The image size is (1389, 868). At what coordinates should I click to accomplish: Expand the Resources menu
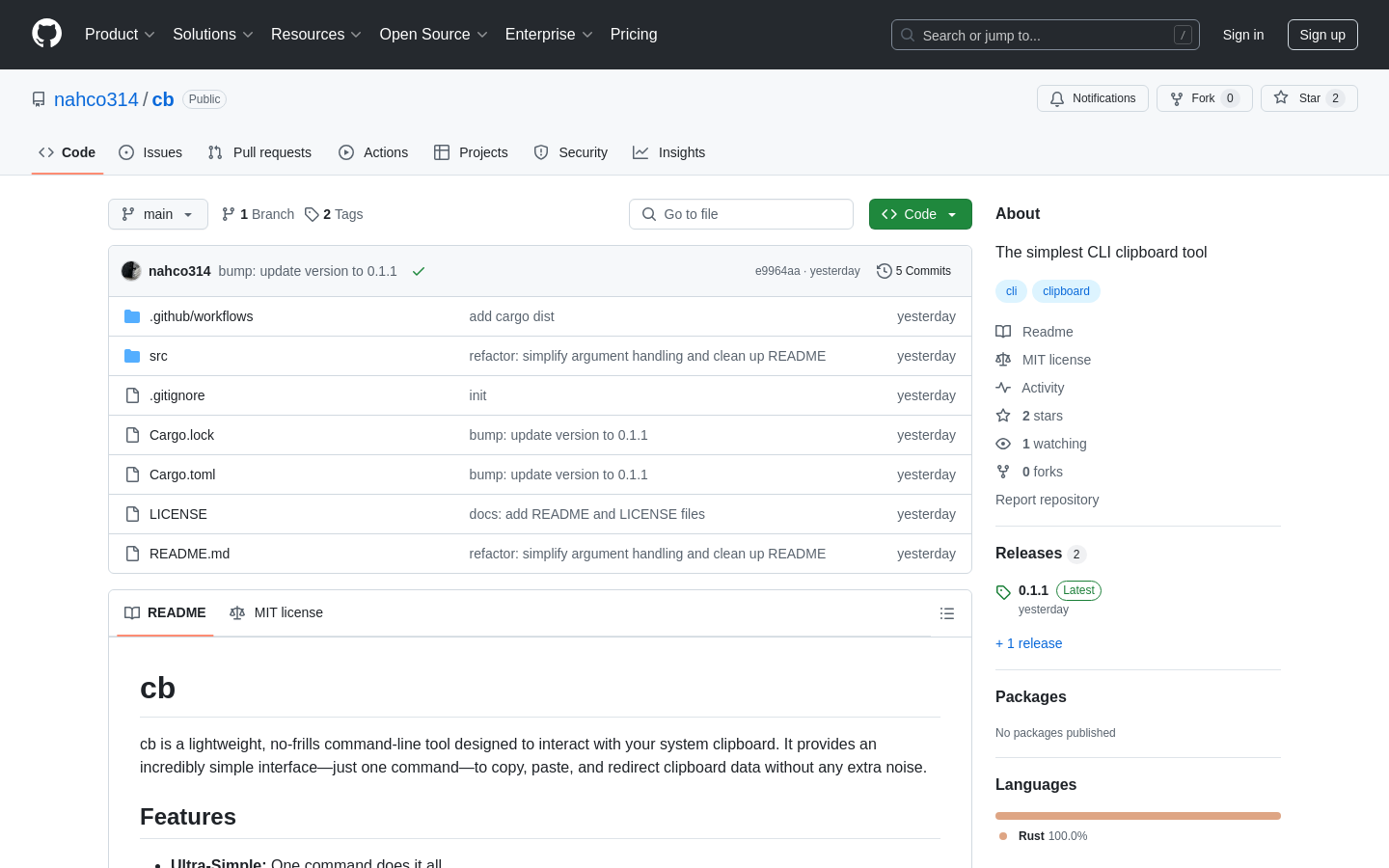coord(316,35)
